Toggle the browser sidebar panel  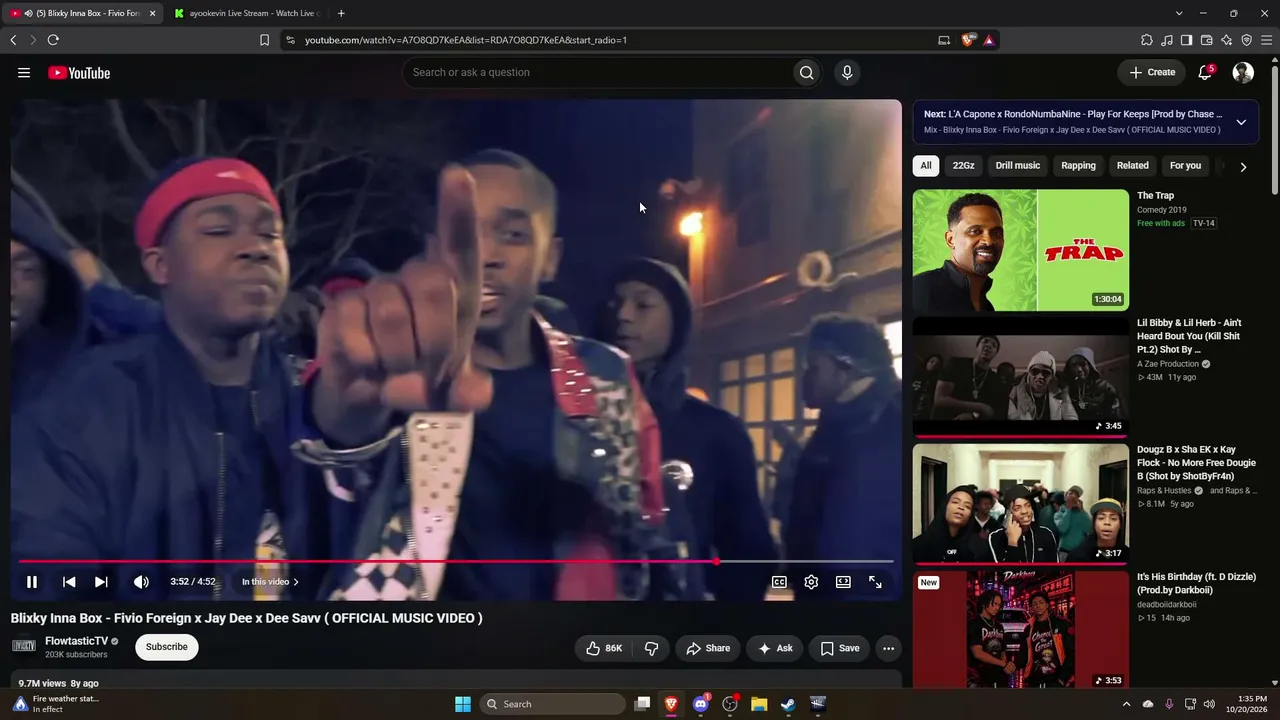click(x=1187, y=40)
